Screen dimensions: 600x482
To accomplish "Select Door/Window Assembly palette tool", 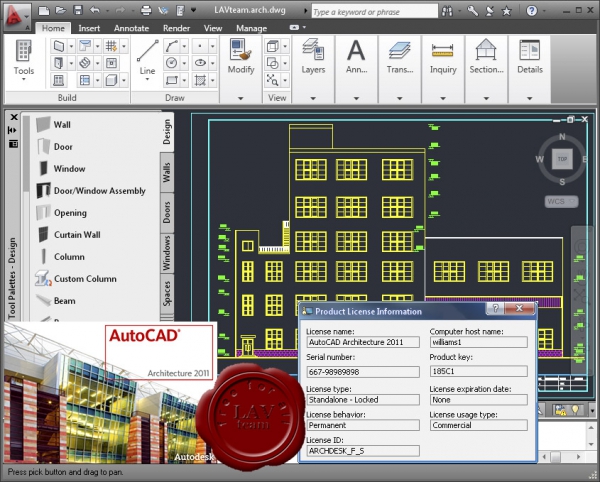I will 91,191.
